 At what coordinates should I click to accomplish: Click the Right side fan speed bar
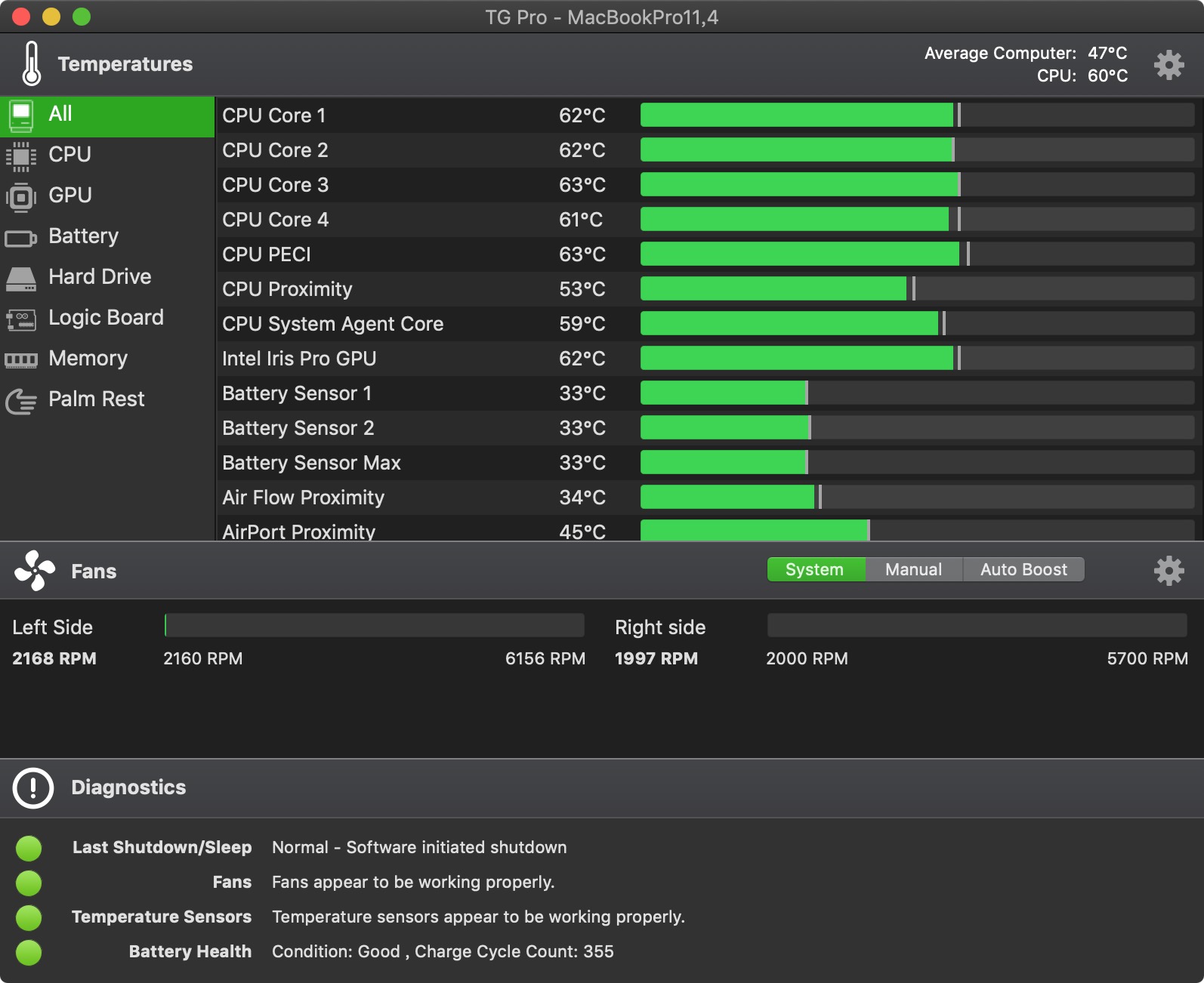click(x=977, y=625)
